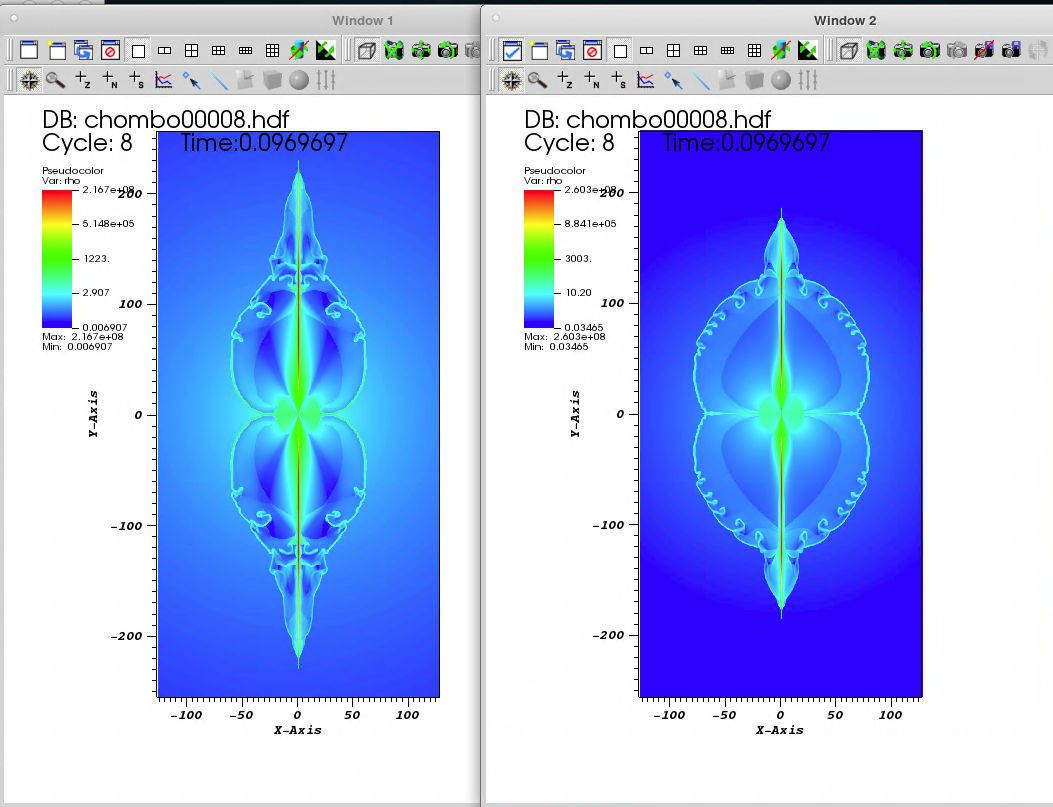This screenshot has height=807, width=1053.
Task: Click red-slashed cylinder icon in Window 1
Action: tap(299, 50)
